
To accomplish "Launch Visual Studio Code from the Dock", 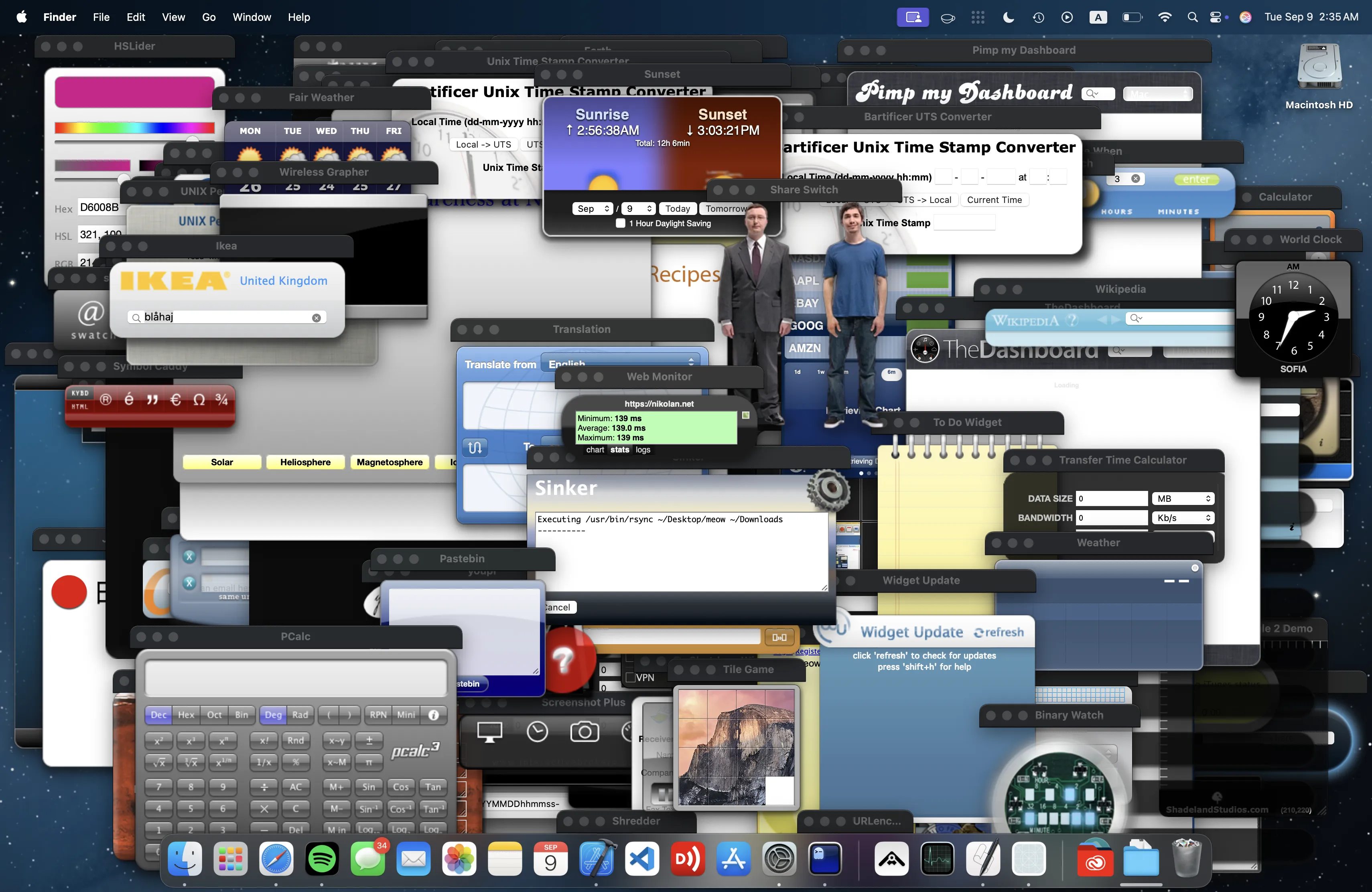I will 641,859.
